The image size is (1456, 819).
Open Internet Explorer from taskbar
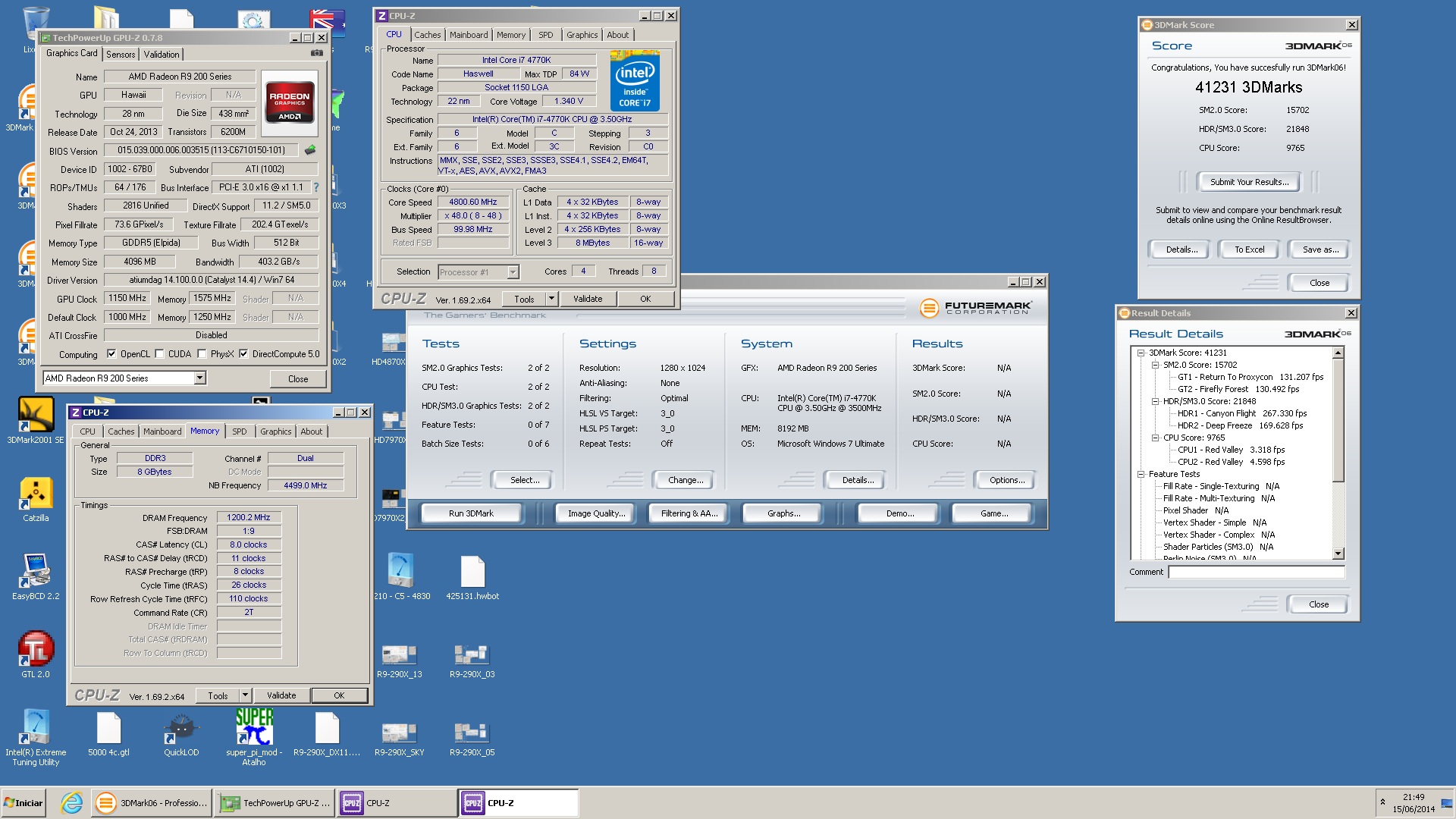click(71, 802)
